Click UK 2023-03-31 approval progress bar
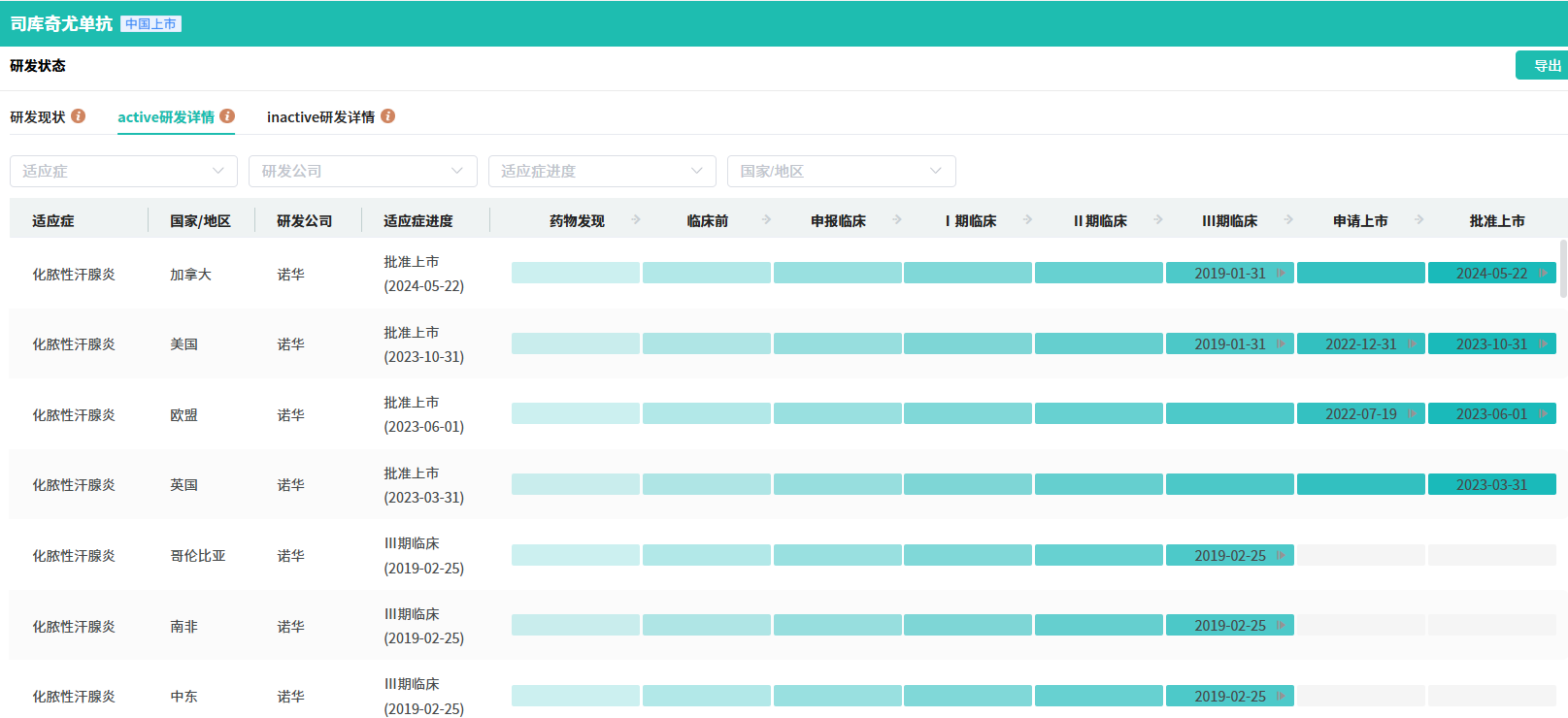 point(1491,485)
